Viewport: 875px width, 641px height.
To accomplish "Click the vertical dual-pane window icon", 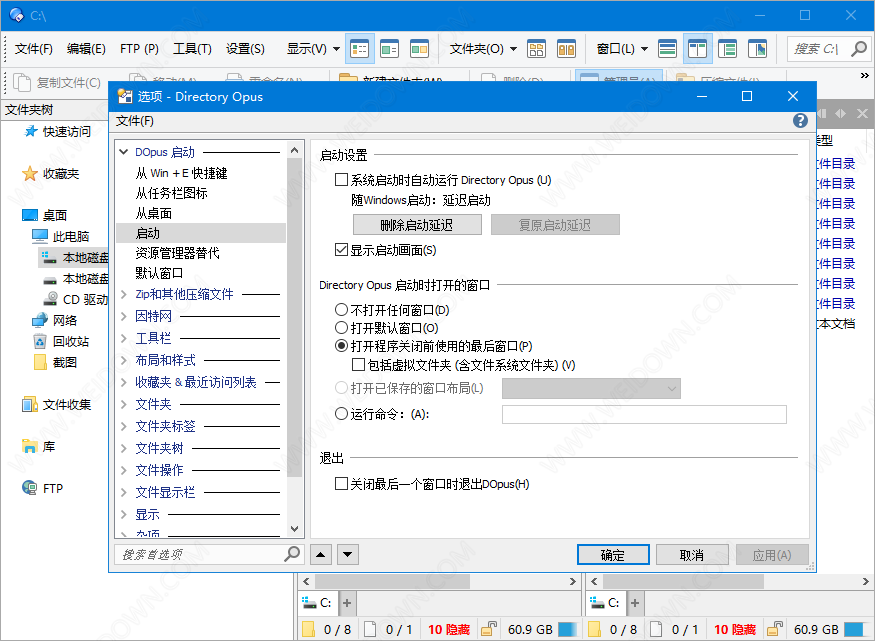I will click(x=697, y=49).
